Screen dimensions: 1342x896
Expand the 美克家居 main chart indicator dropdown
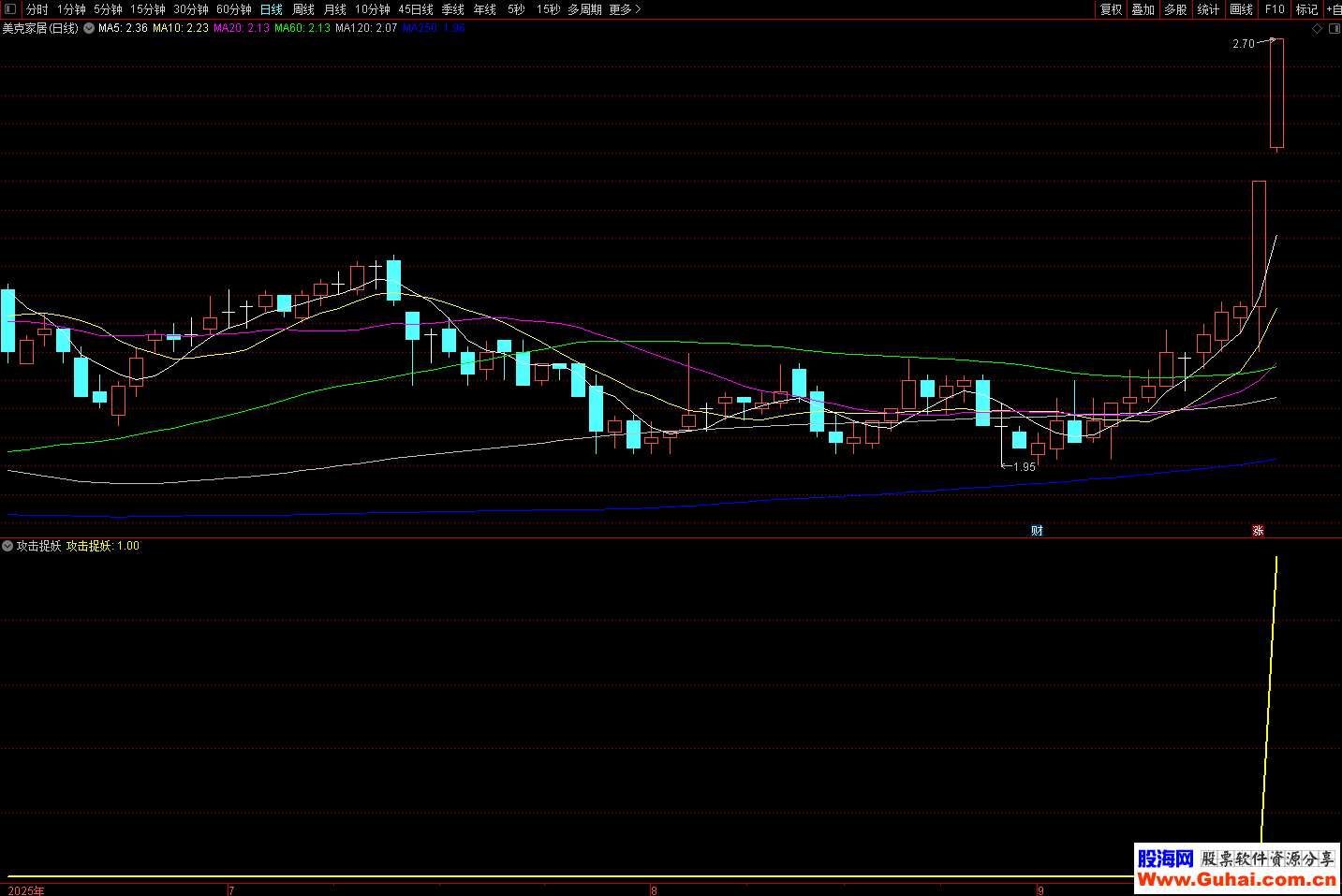[x=89, y=28]
